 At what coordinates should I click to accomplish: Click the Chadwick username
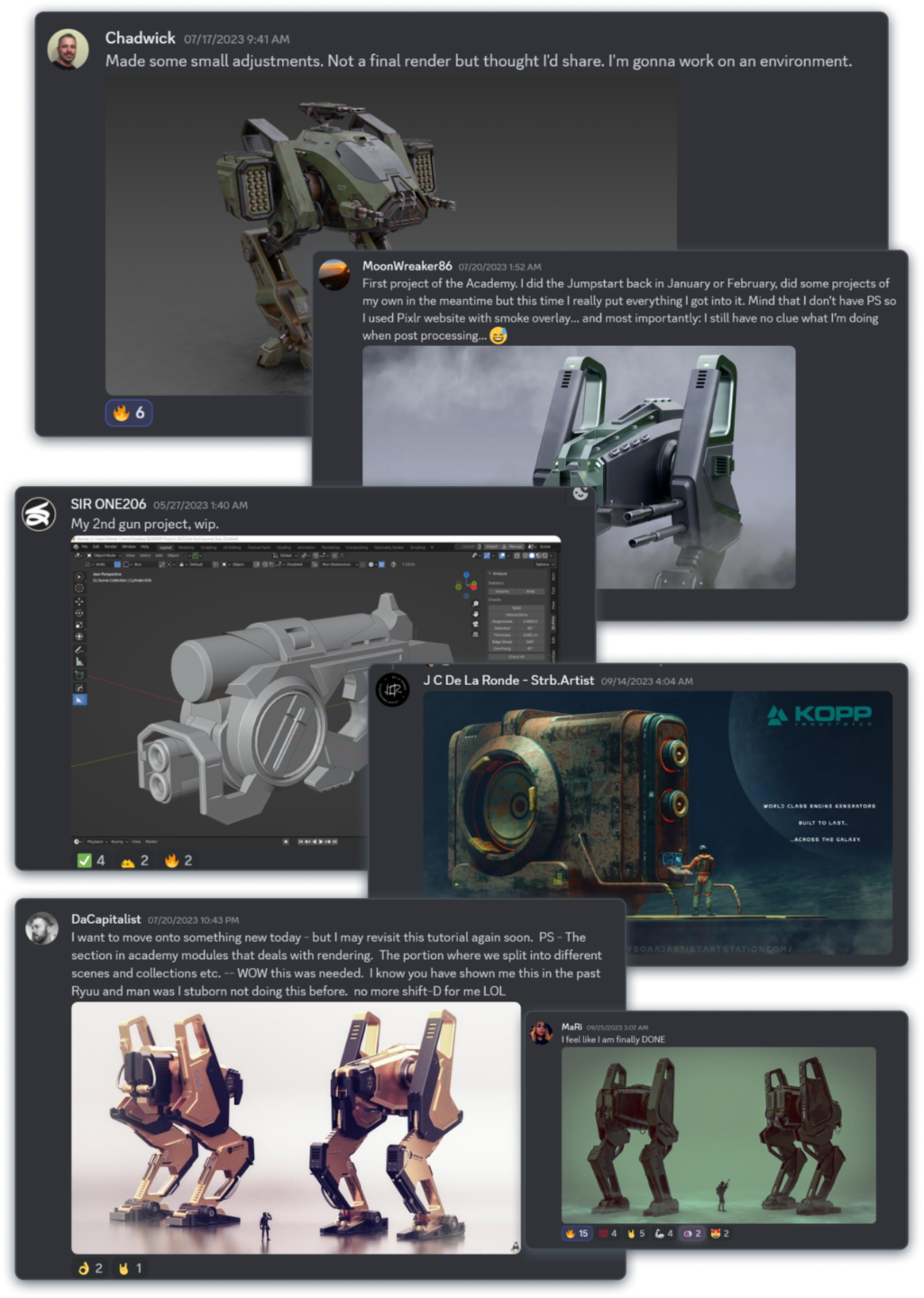click(140, 38)
